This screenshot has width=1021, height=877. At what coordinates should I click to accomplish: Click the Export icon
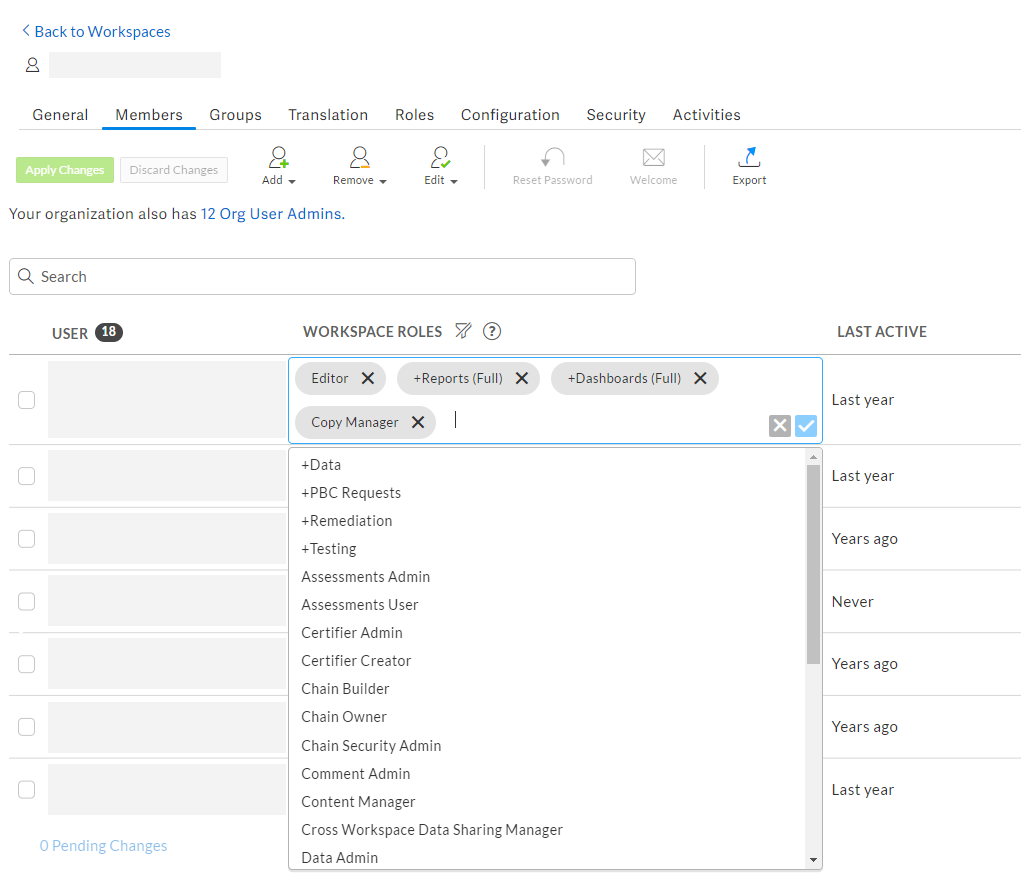coord(749,158)
